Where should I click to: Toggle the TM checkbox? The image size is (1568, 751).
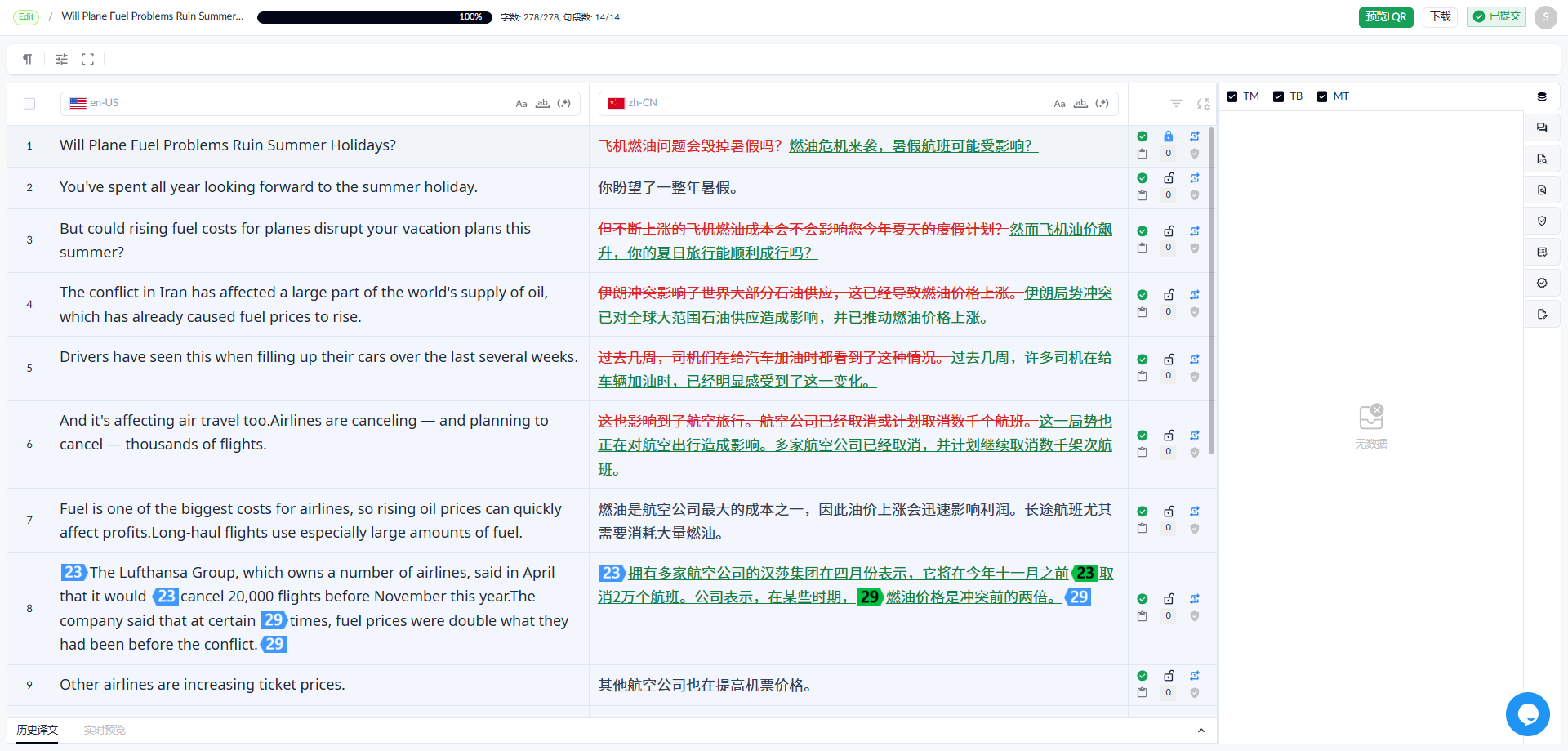click(x=1232, y=96)
